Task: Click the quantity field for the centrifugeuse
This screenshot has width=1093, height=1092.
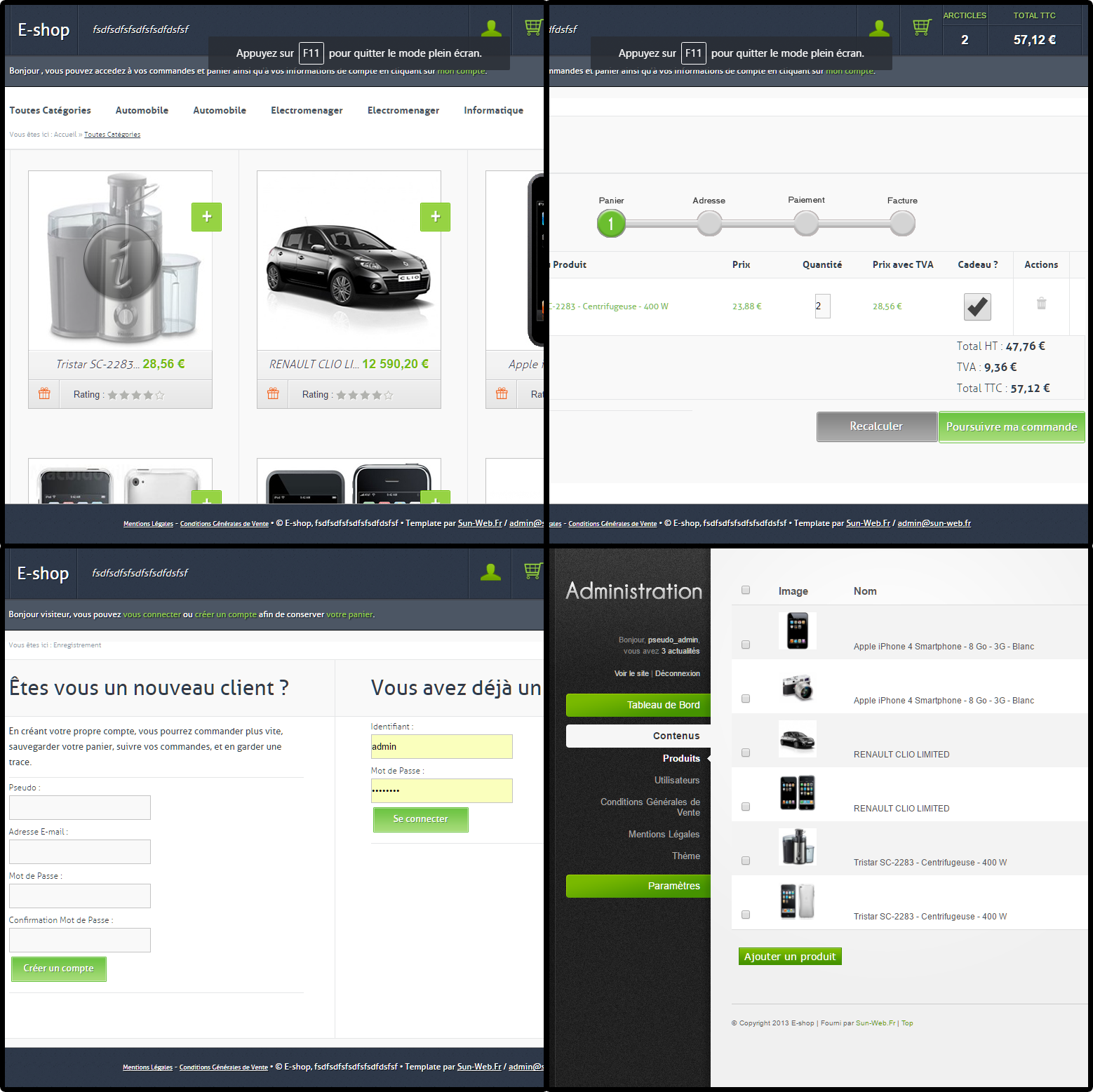Action: tap(822, 306)
